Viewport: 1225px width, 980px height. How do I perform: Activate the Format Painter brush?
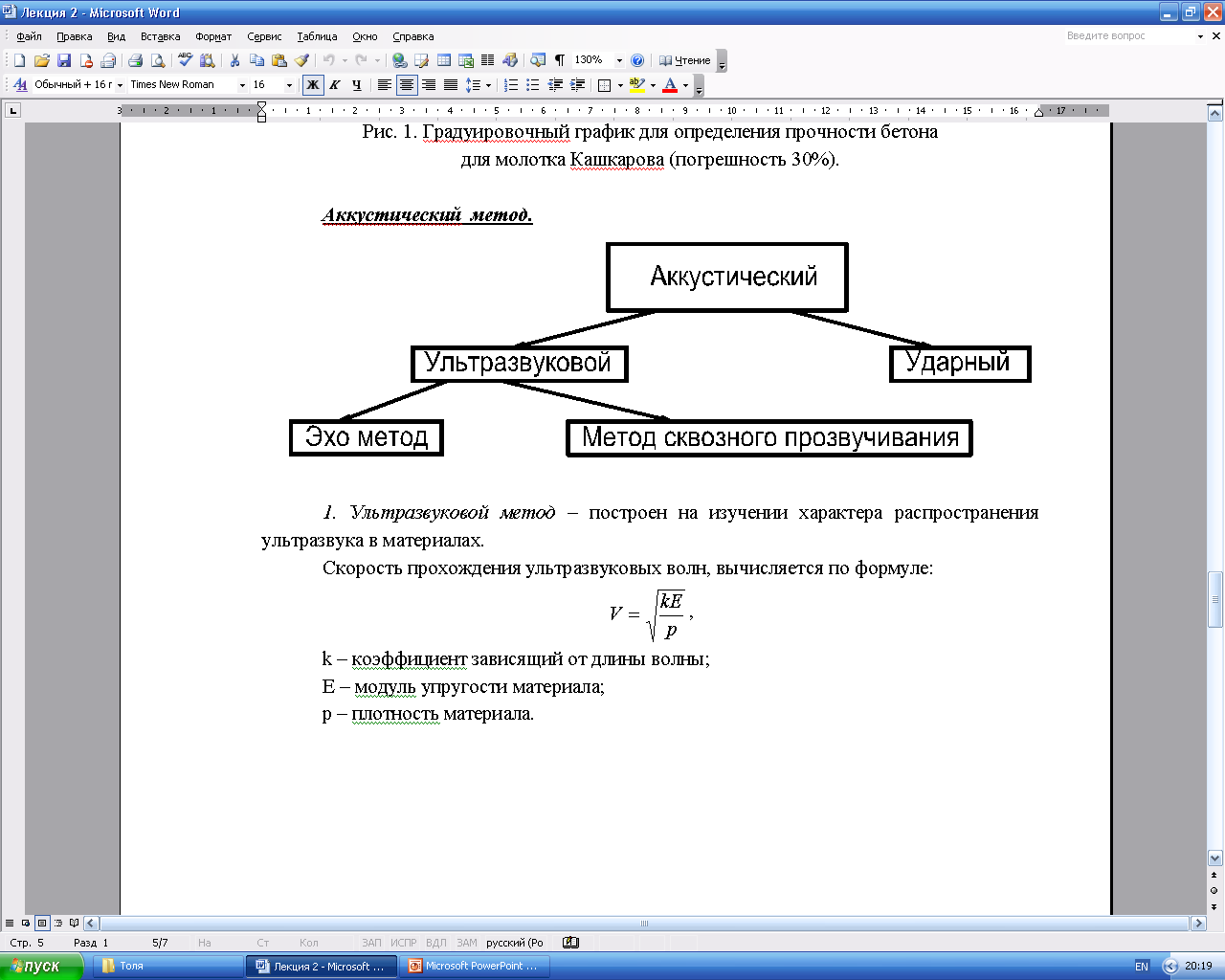point(301,60)
